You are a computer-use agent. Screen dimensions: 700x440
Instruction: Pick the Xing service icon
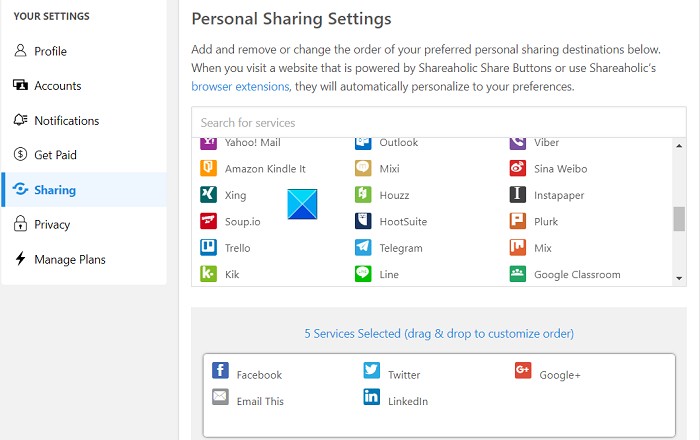tap(209, 195)
